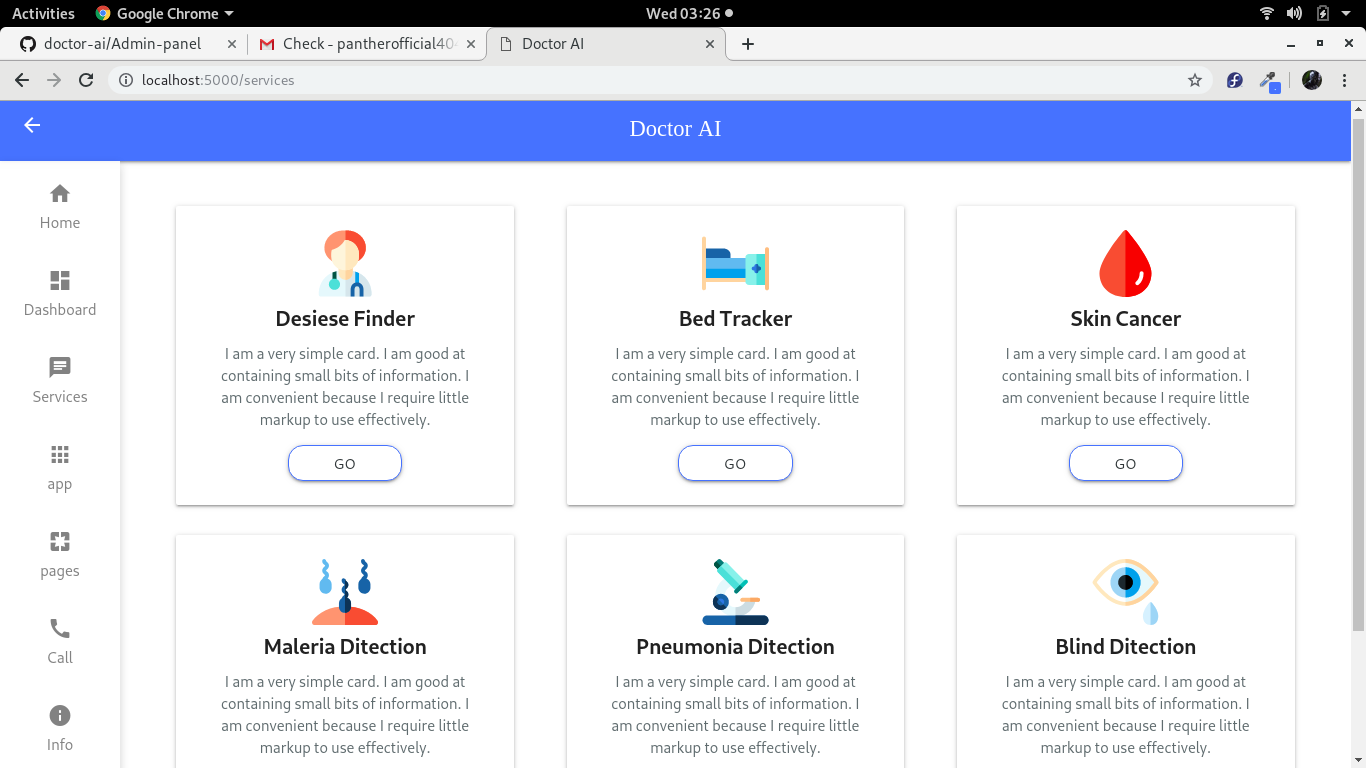Viewport: 1366px width, 768px height.
Task: Open the app grid icon in the sidebar
Action: click(x=60, y=455)
